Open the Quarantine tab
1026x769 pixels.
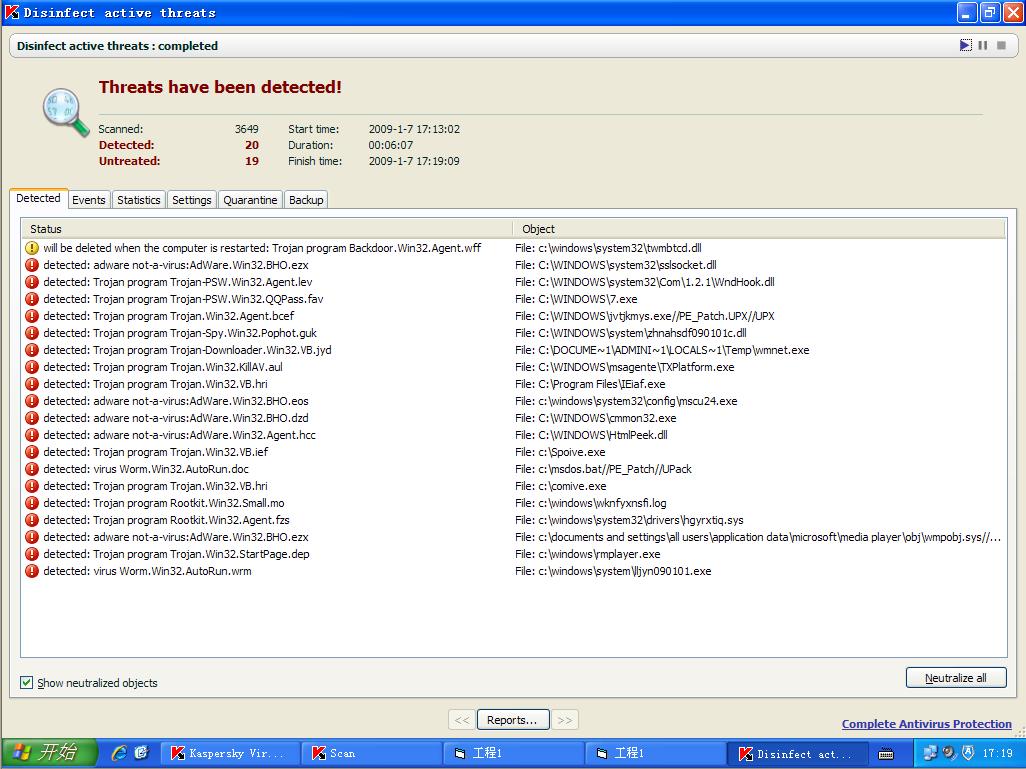click(x=250, y=200)
